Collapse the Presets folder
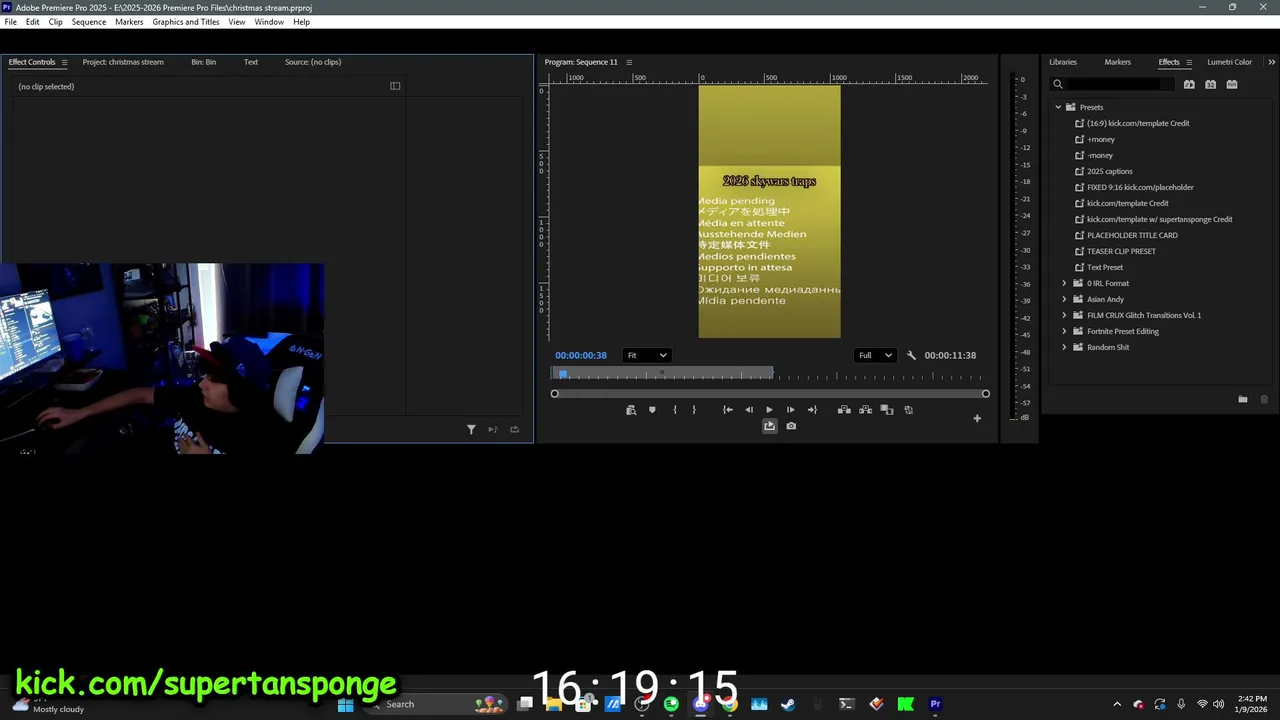 1058,107
